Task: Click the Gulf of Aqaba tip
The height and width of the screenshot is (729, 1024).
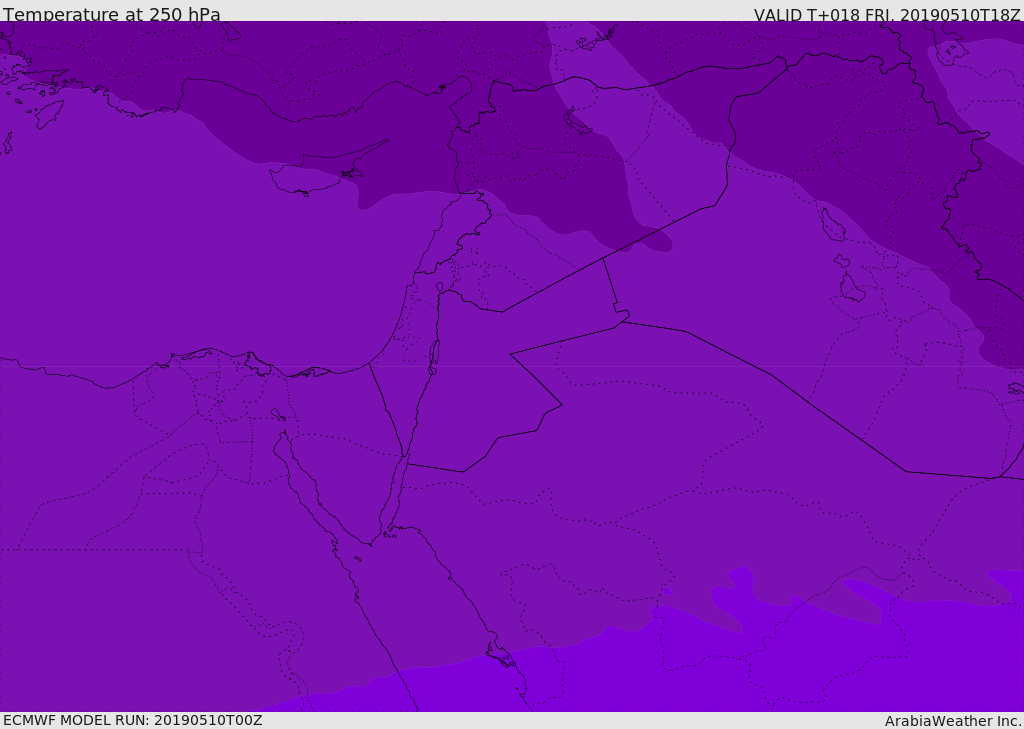Action: click(406, 457)
